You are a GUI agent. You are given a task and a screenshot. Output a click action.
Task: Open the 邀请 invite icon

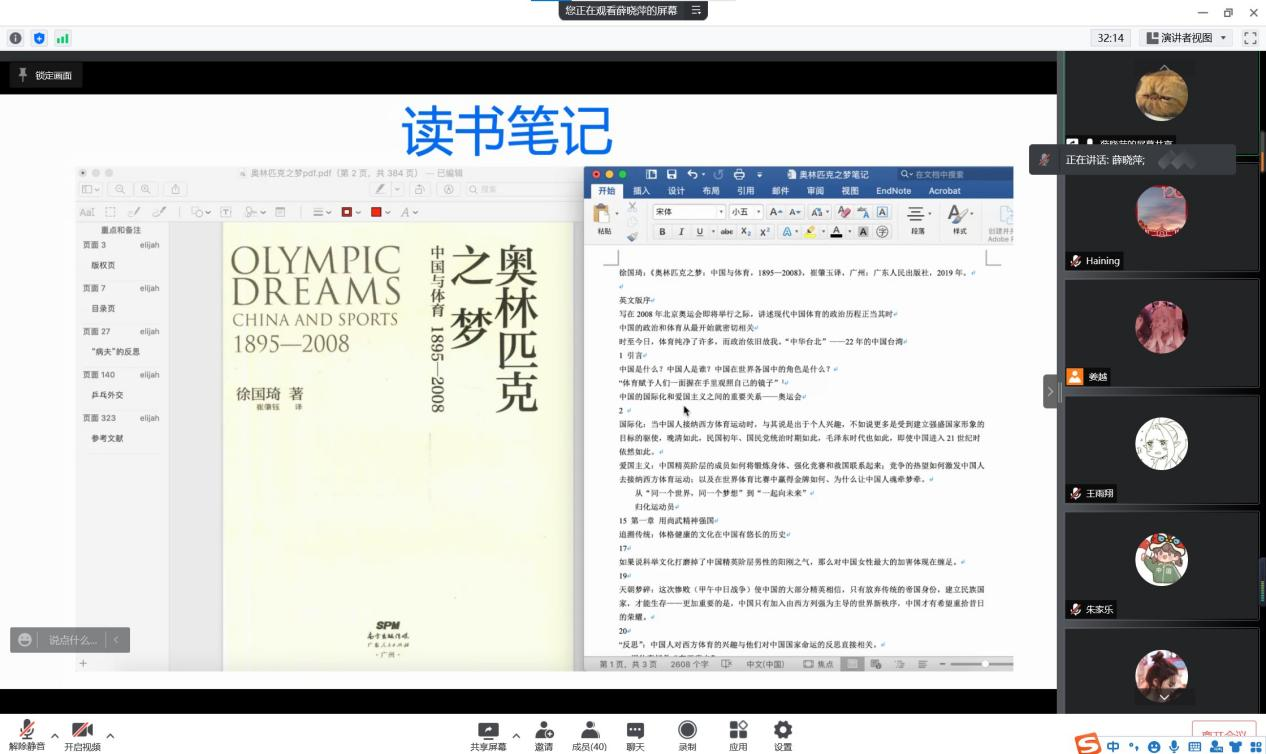pos(544,730)
